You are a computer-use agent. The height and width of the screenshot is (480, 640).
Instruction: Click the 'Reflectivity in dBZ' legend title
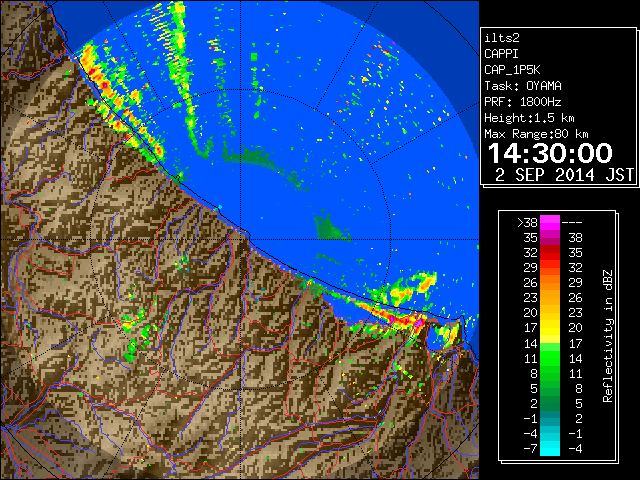point(608,336)
